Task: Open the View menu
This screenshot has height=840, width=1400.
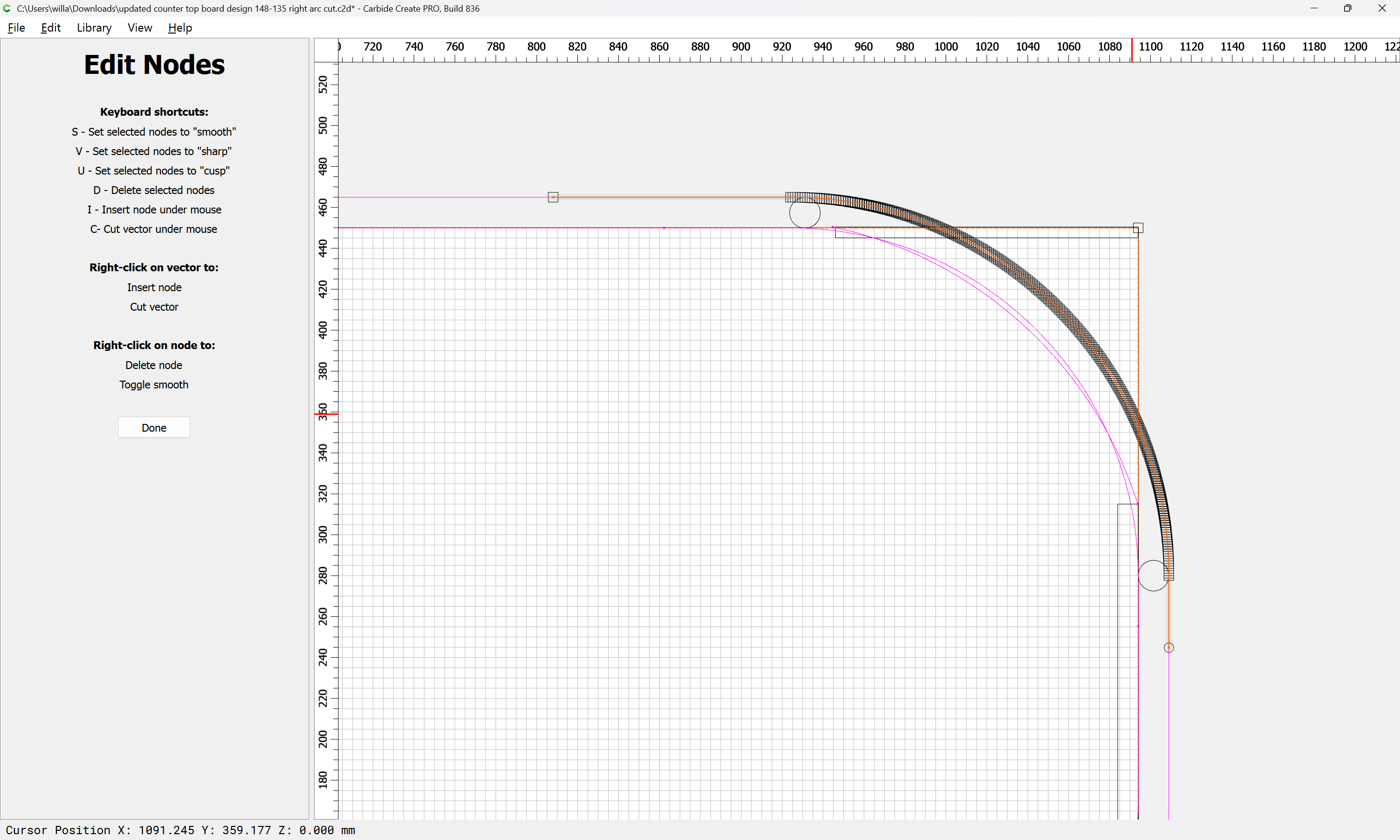Action: tap(139, 28)
